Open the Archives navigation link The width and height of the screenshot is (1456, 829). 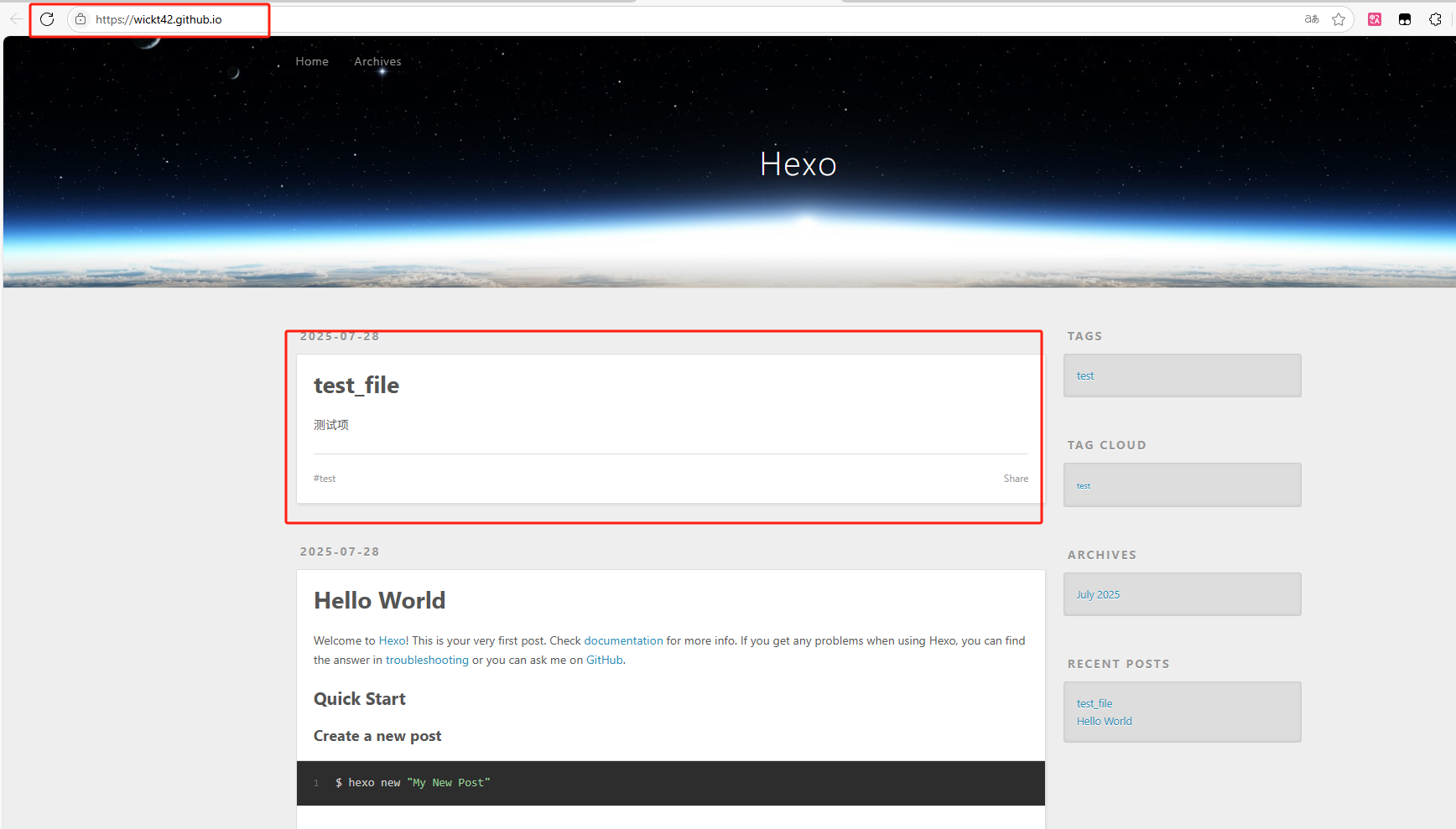(x=377, y=61)
